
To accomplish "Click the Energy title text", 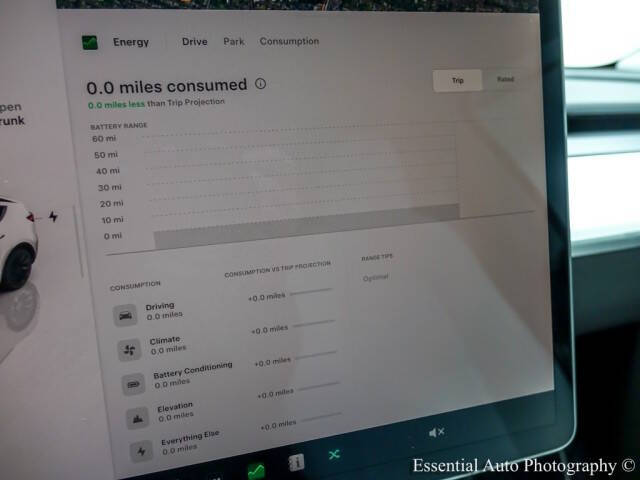I will (131, 42).
